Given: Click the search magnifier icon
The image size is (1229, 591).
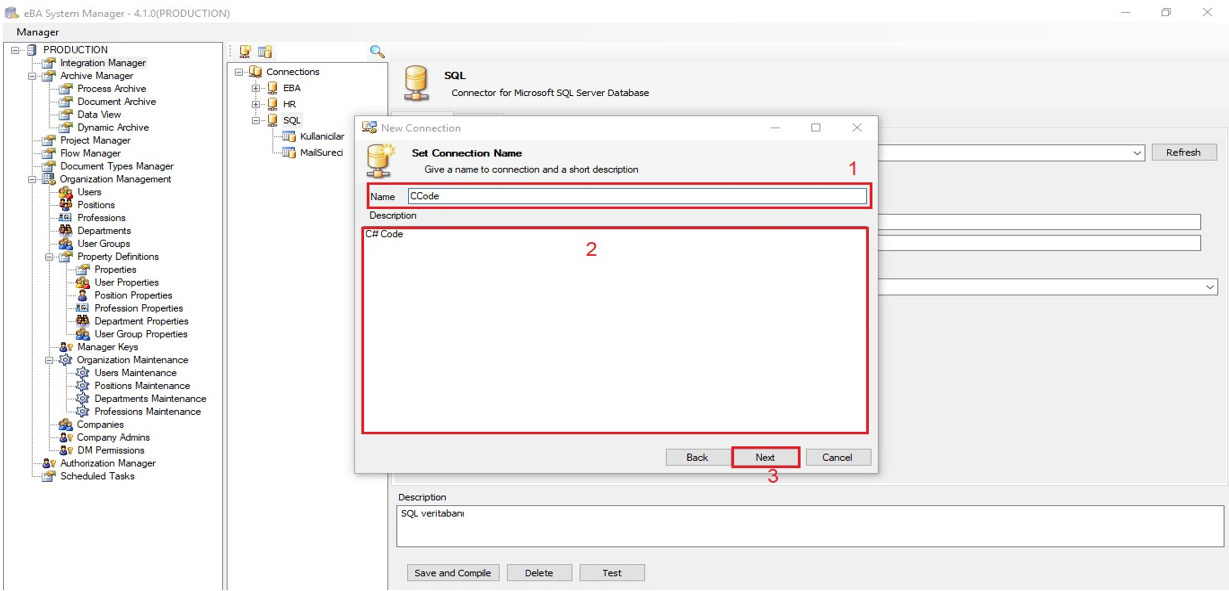Looking at the screenshot, I should pyautogui.click(x=377, y=51).
